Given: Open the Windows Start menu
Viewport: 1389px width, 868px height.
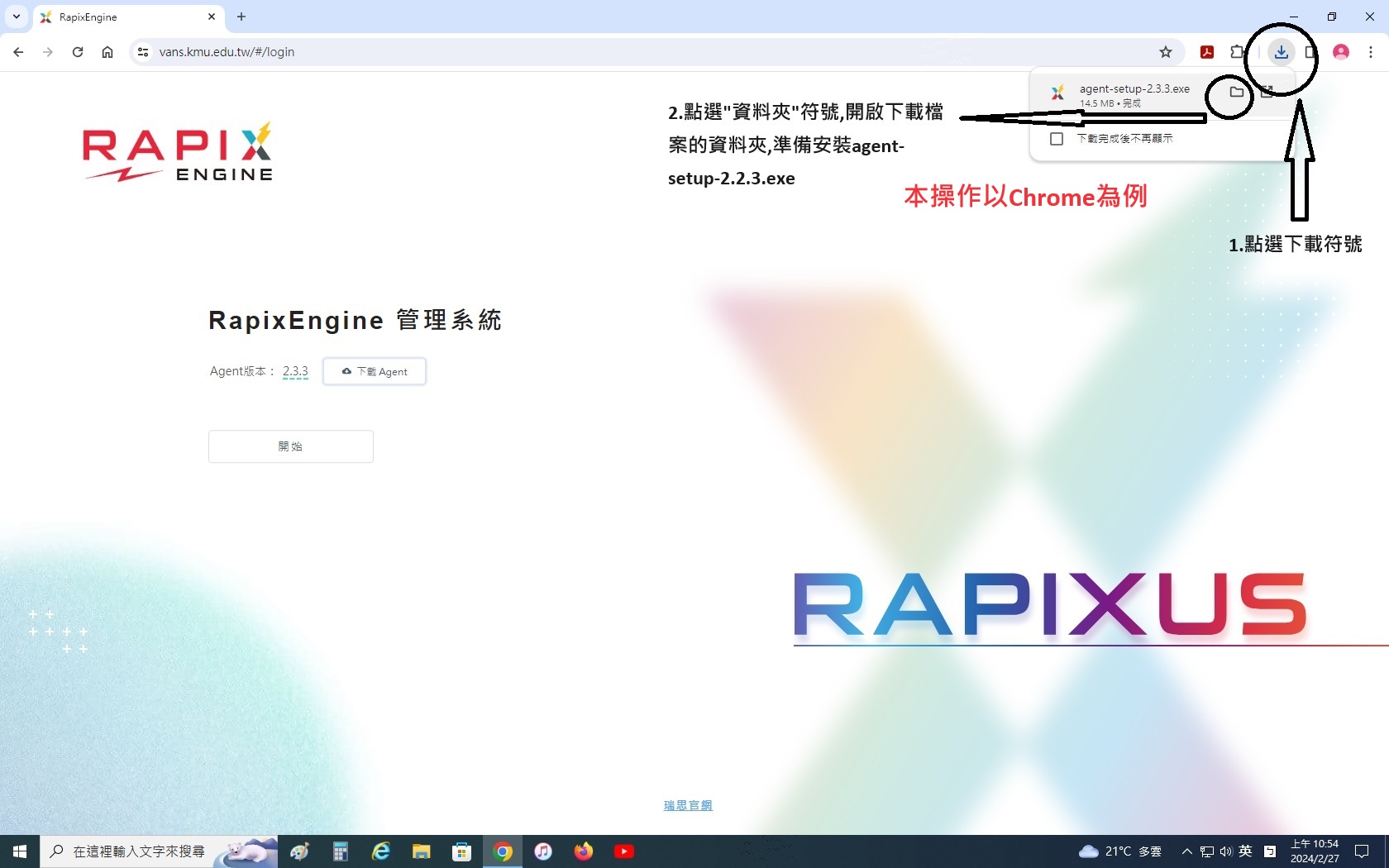Looking at the screenshot, I should pyautogui.click(x=20, y=851).
